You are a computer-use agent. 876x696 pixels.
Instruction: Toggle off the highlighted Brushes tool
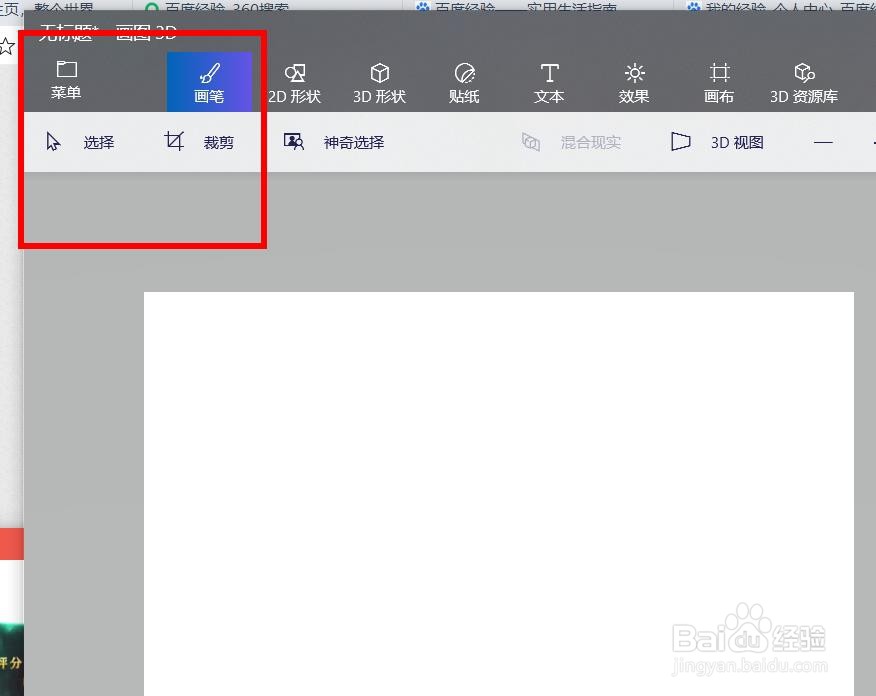[210, 81]
